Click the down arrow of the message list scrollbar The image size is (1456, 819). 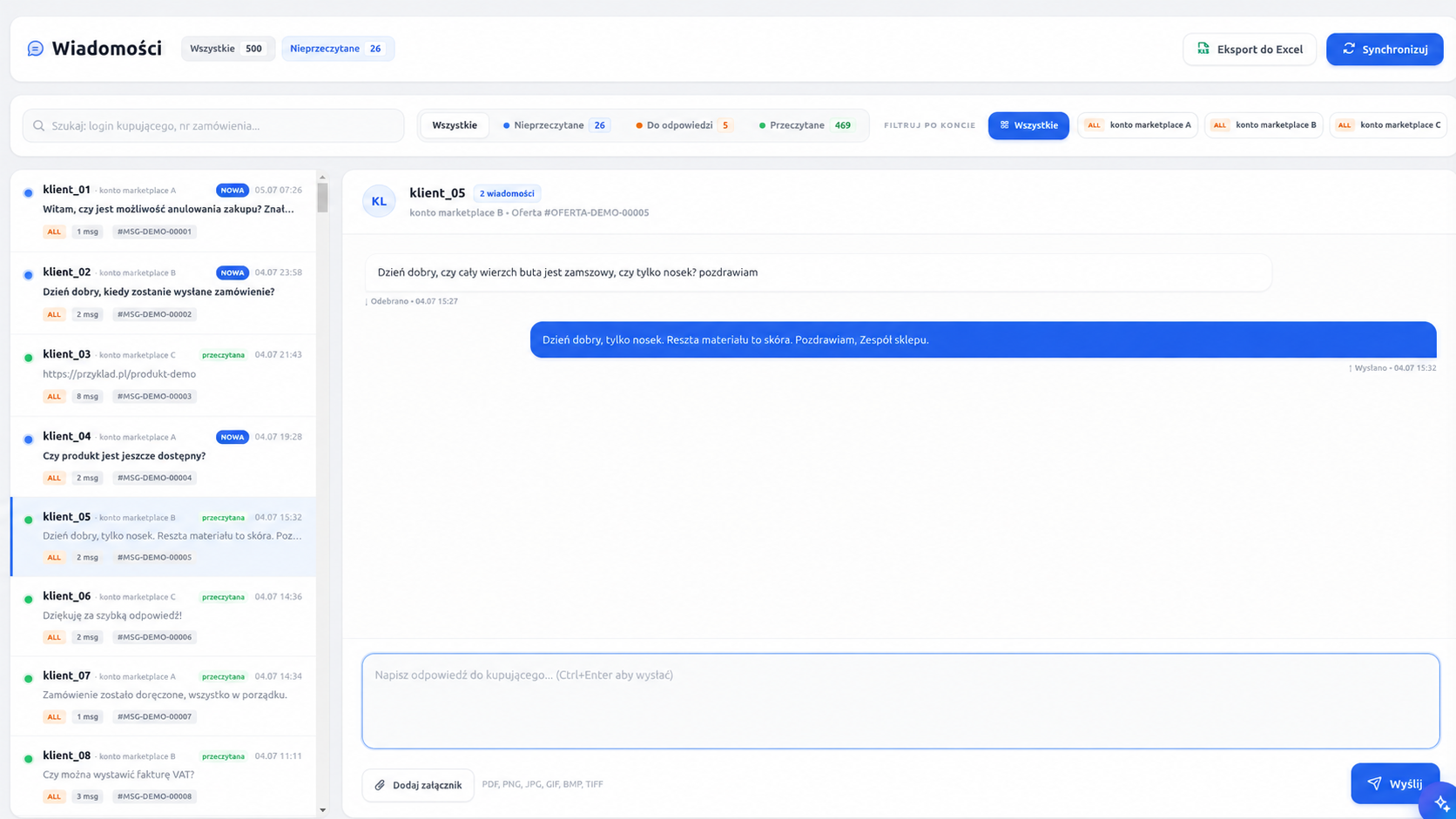[x=322, y=810]
